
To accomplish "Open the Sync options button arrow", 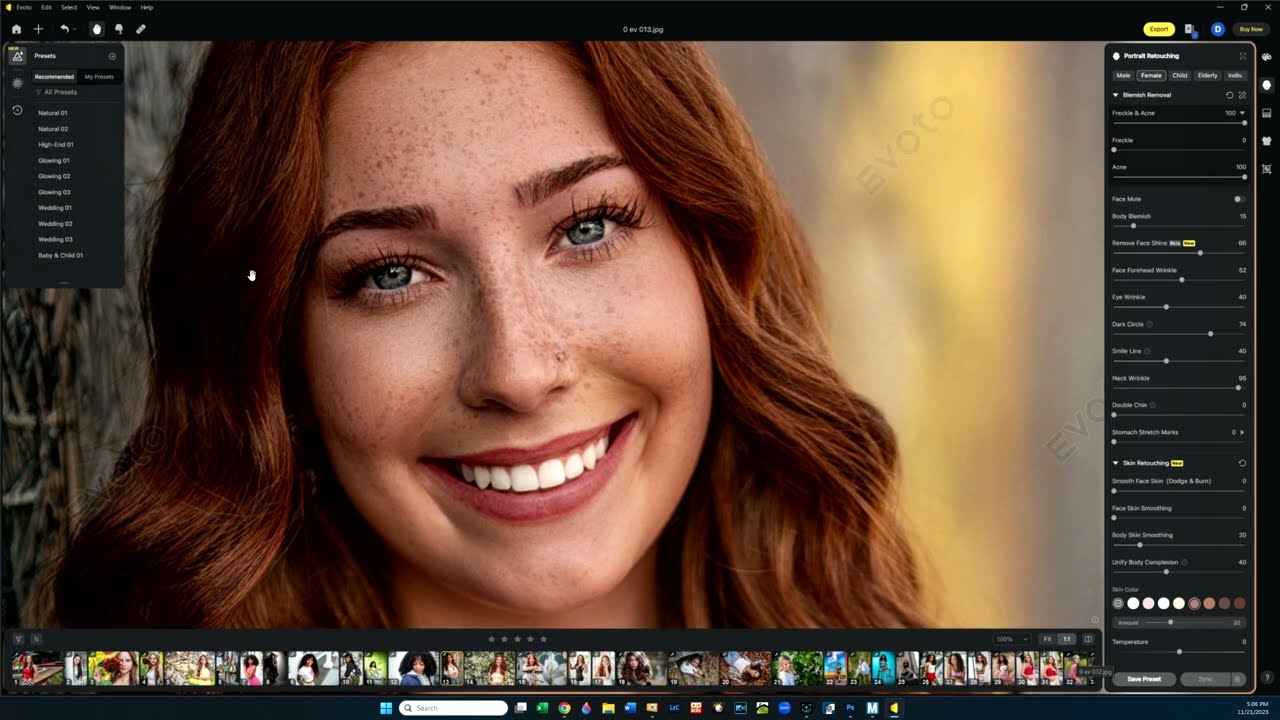I will click(x=1238, y=679).
